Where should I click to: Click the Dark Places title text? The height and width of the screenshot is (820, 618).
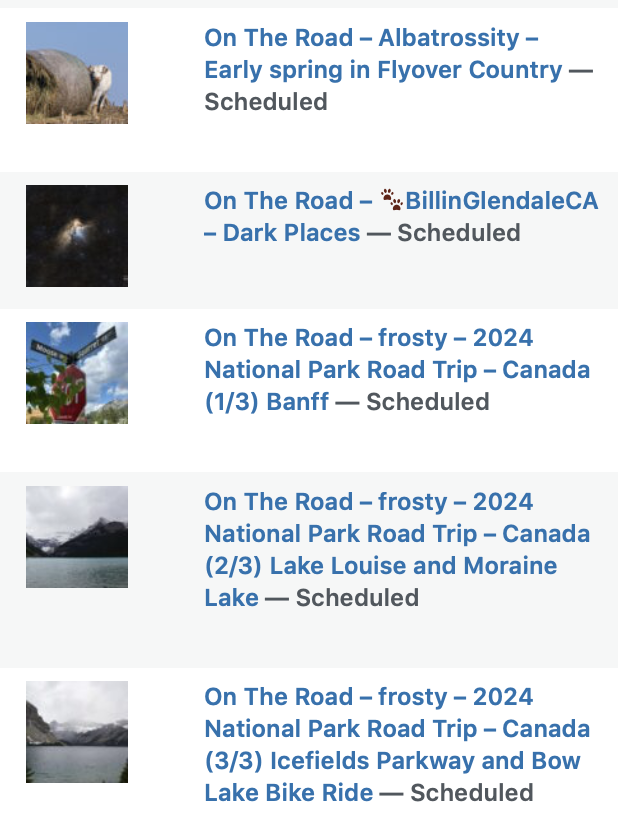pyautogui.click(x=291, y=233)
